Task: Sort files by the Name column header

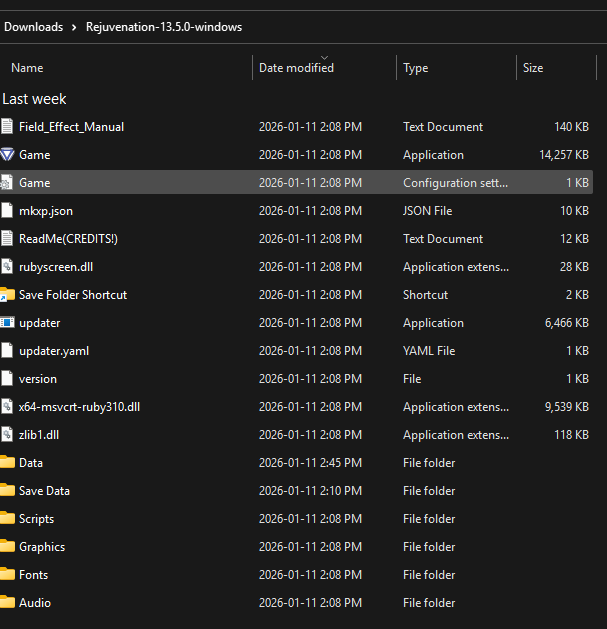Action: click(27, 68)
